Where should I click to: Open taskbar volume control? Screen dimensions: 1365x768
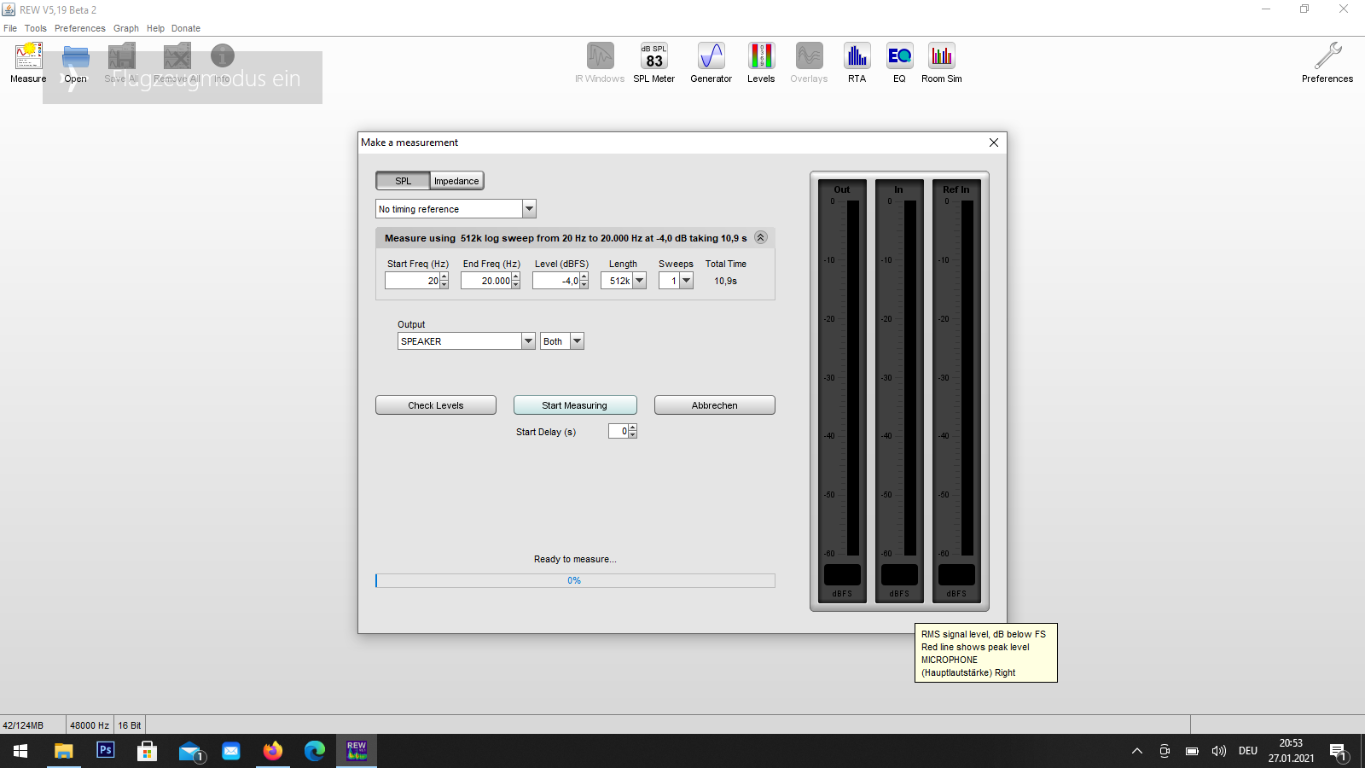point(1218,751)
